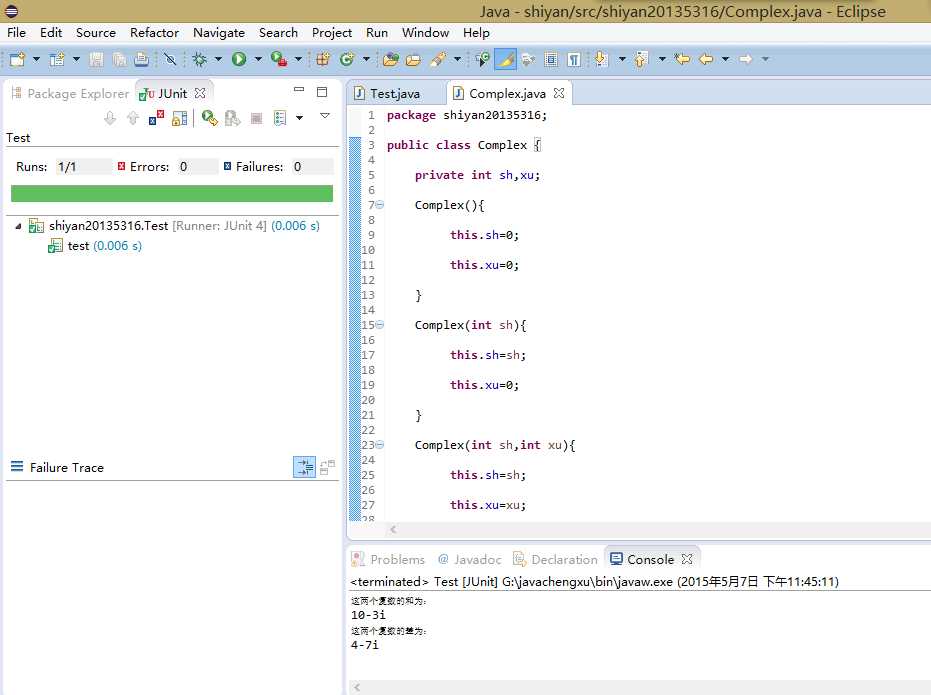This screenshot has height=695, width=931.
Task: Rerun Test icon in JUnit view
Action: (x=209, y=118)
